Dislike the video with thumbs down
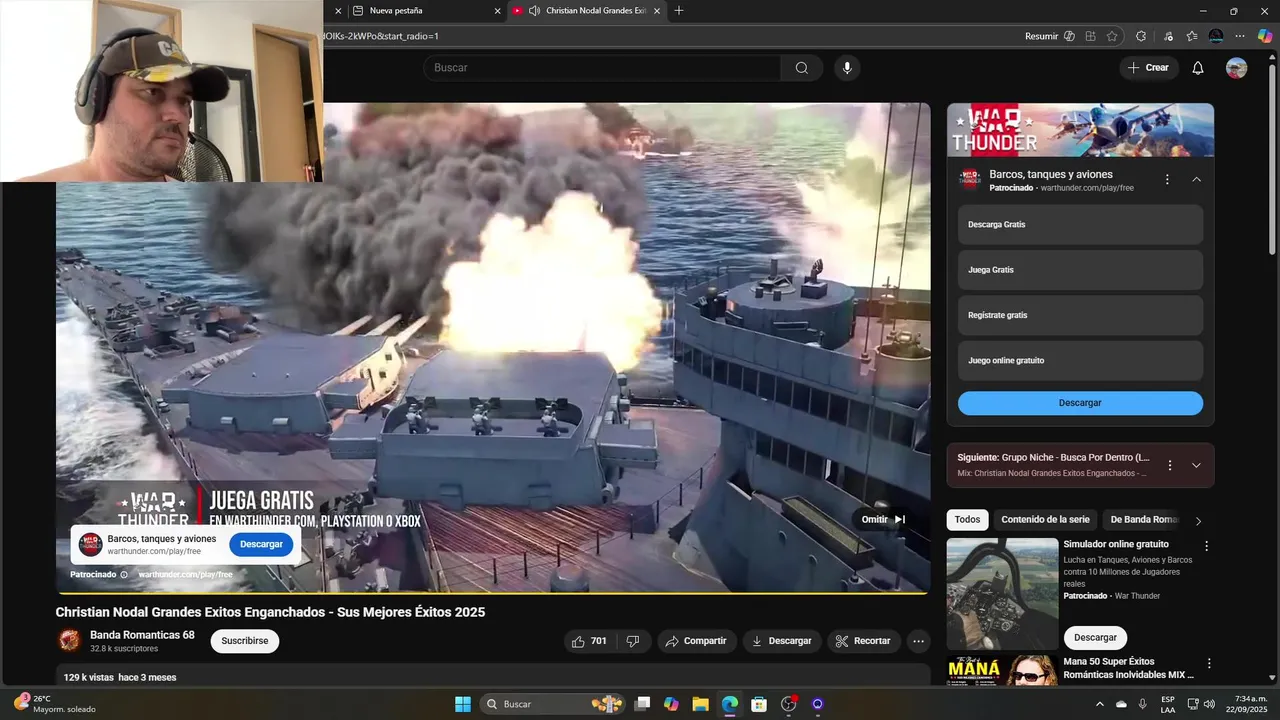Screen dimensions: 1280x720 tap(633, 641)
